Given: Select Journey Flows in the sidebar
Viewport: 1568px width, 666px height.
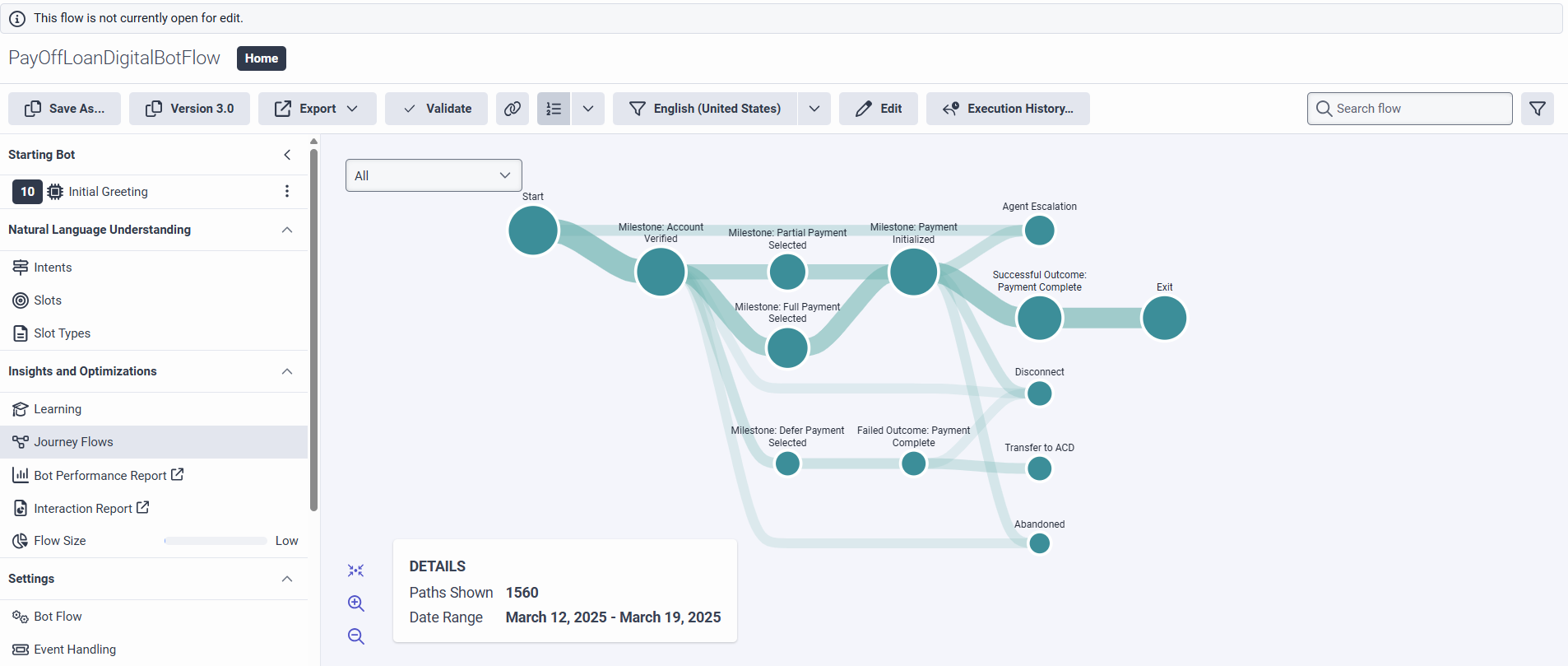Looking at the screenshot, I should click(73, 442).
